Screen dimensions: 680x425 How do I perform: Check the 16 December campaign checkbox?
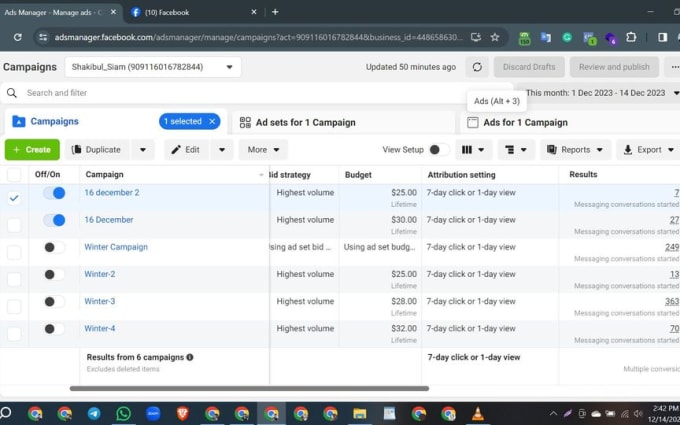click(x=14, y=225)
